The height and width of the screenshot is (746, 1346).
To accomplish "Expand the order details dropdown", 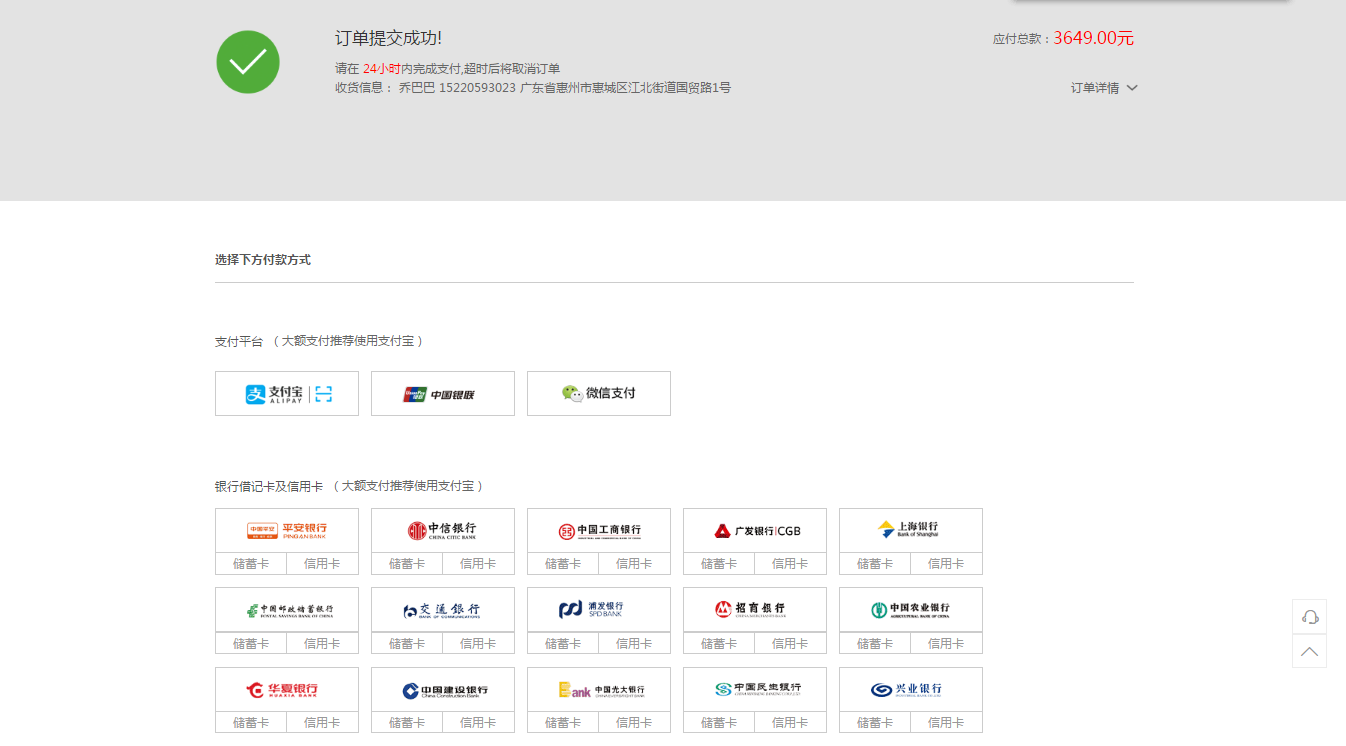I will click(1104, 88).
